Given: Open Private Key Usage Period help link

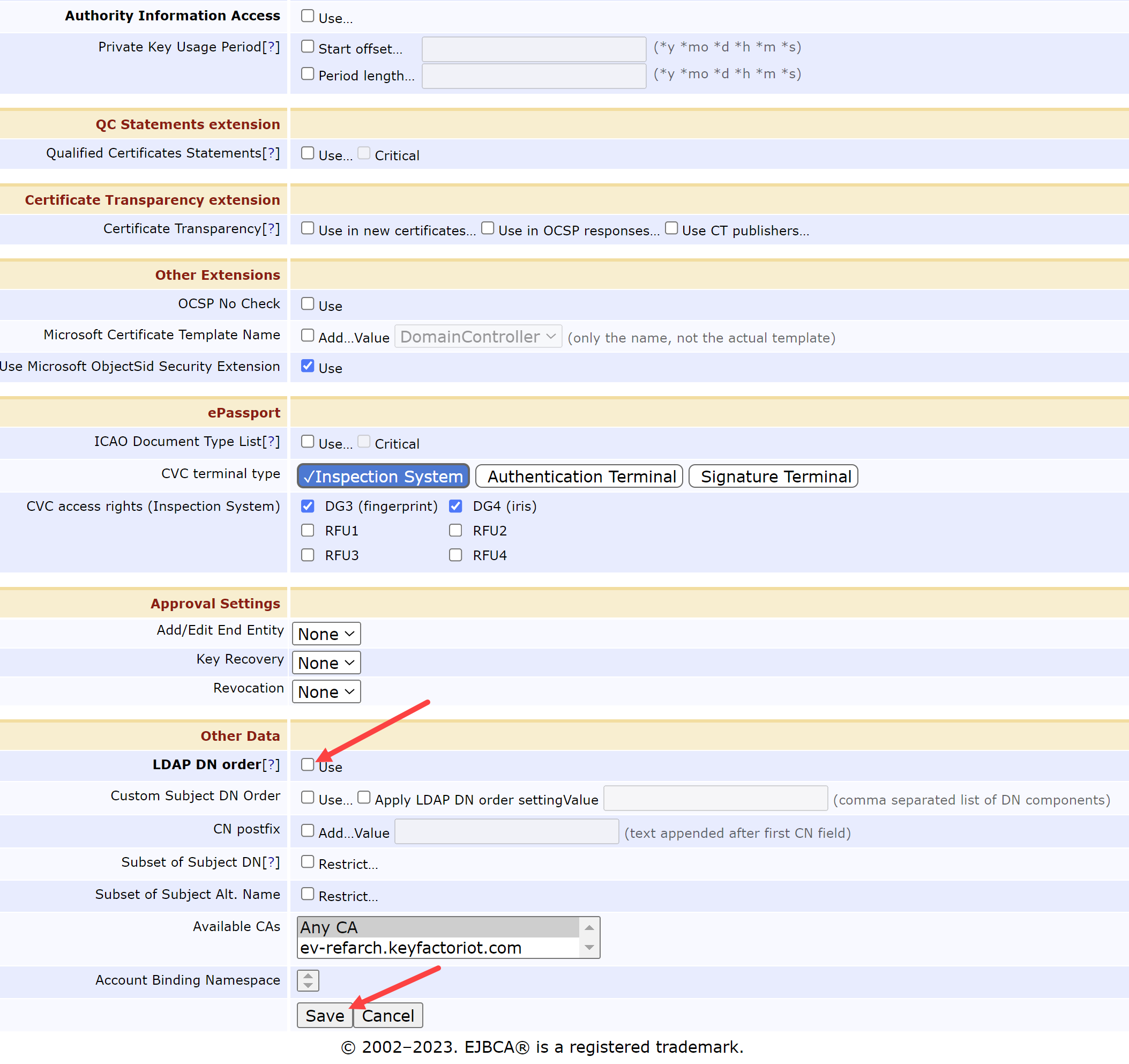Looking at the screenshot, I should pos(271,47).
